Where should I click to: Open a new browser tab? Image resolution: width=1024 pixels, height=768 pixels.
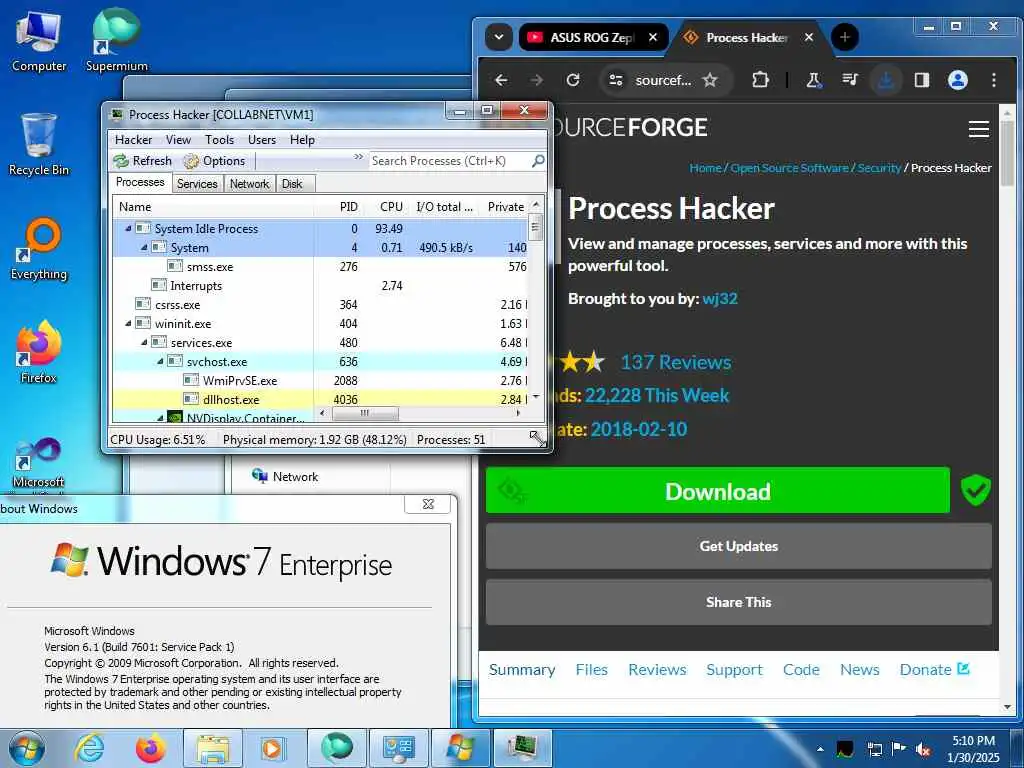[x=844, y=37]
